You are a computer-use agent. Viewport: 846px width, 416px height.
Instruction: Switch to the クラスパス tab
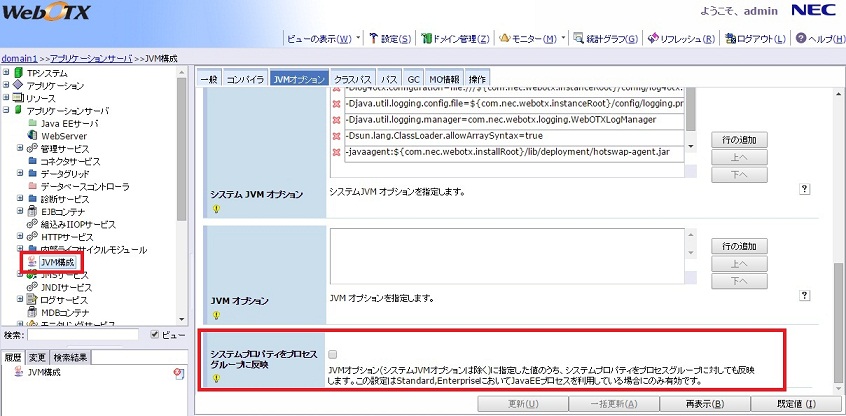(352, 79)
